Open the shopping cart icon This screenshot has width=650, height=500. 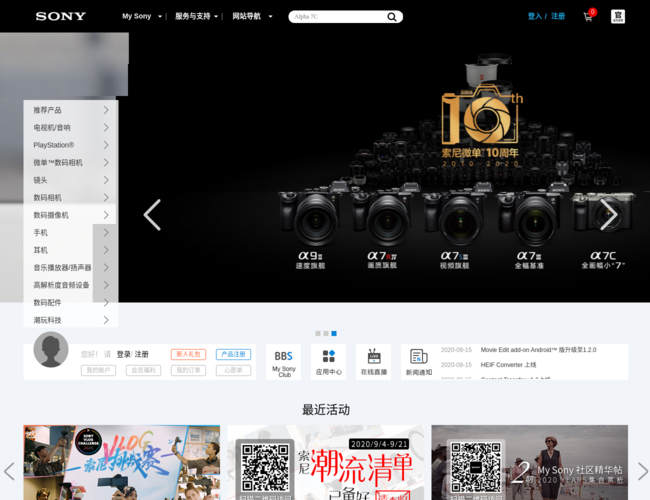(588, 17)
